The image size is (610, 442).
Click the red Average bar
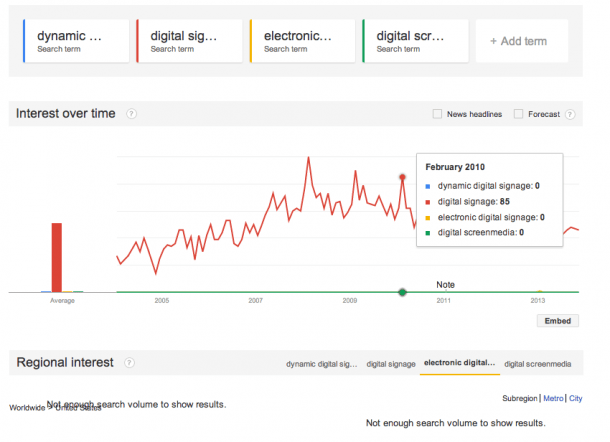[x=57, y=257]
